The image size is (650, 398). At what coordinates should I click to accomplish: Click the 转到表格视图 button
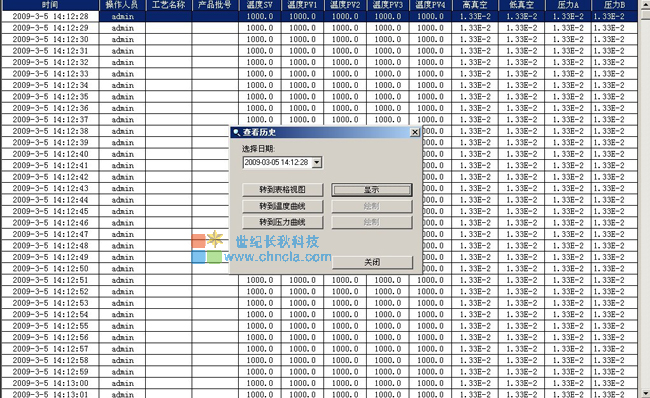coord(282,189)
